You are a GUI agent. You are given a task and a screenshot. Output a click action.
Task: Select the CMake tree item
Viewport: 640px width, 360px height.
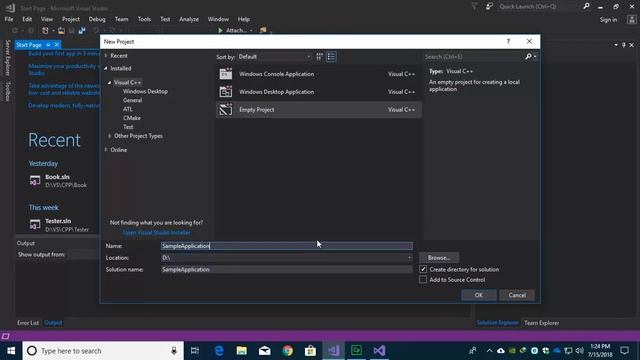[132, 118]
